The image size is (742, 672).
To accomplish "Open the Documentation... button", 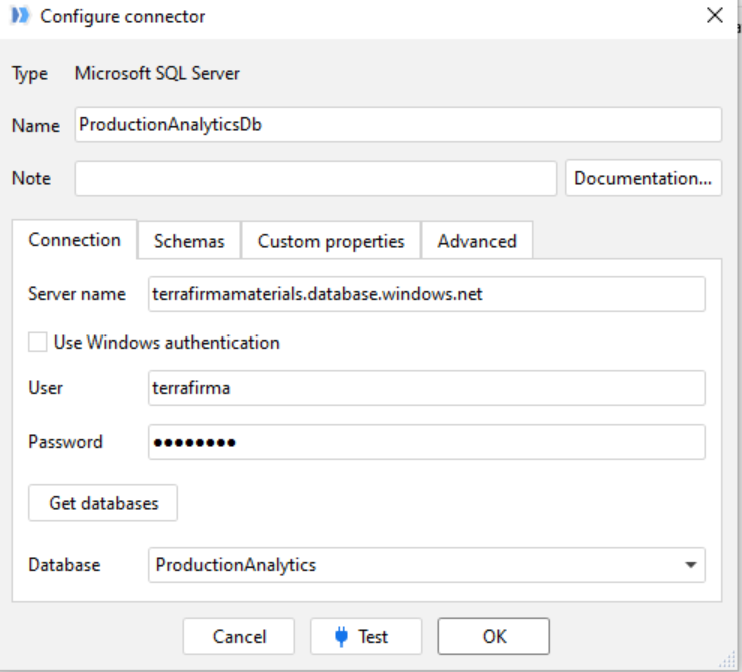I will 643,179.
